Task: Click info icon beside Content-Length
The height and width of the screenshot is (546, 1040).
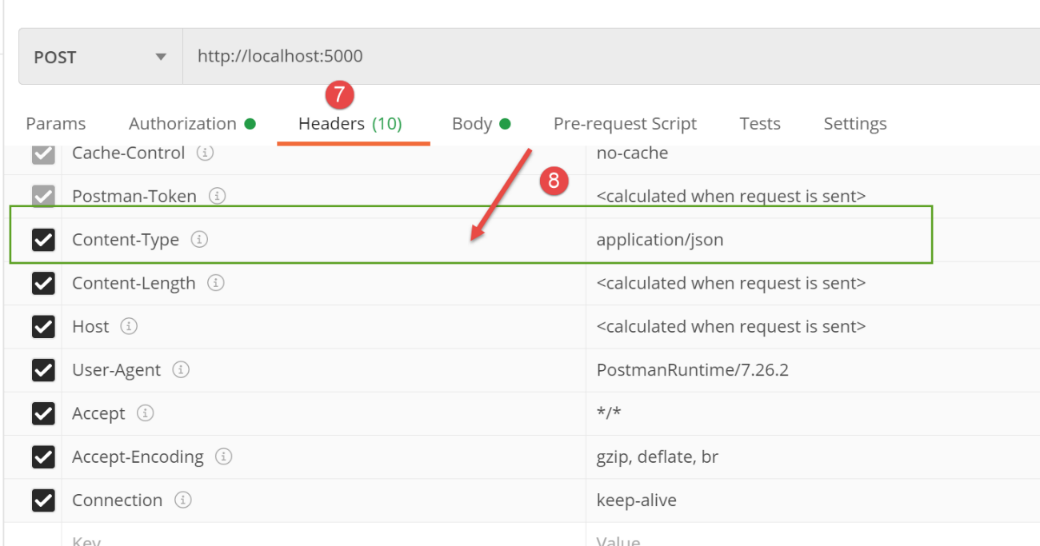Action: pyautogui.click(x=215, y=283)
